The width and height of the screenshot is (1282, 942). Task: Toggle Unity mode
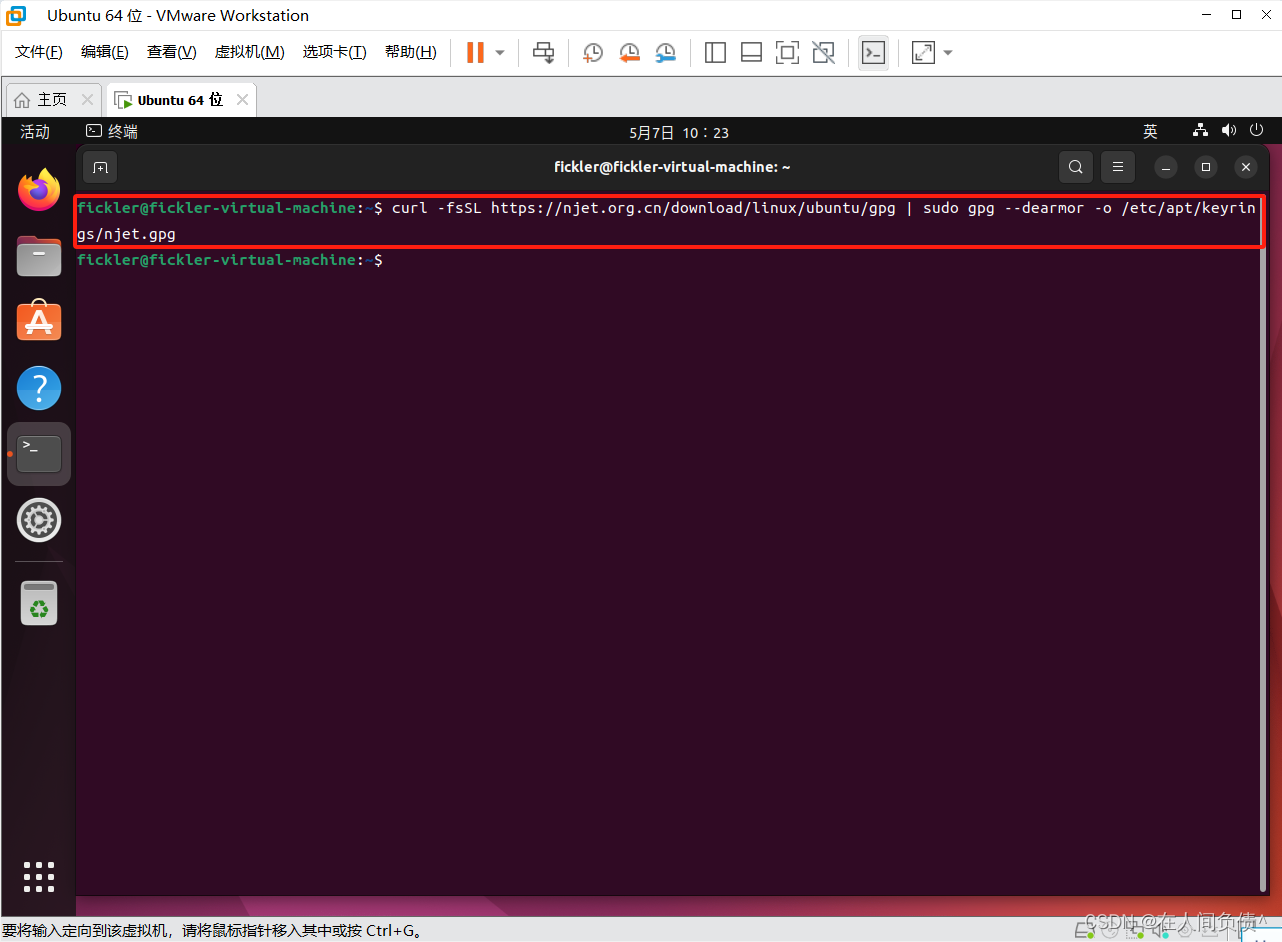823,53
